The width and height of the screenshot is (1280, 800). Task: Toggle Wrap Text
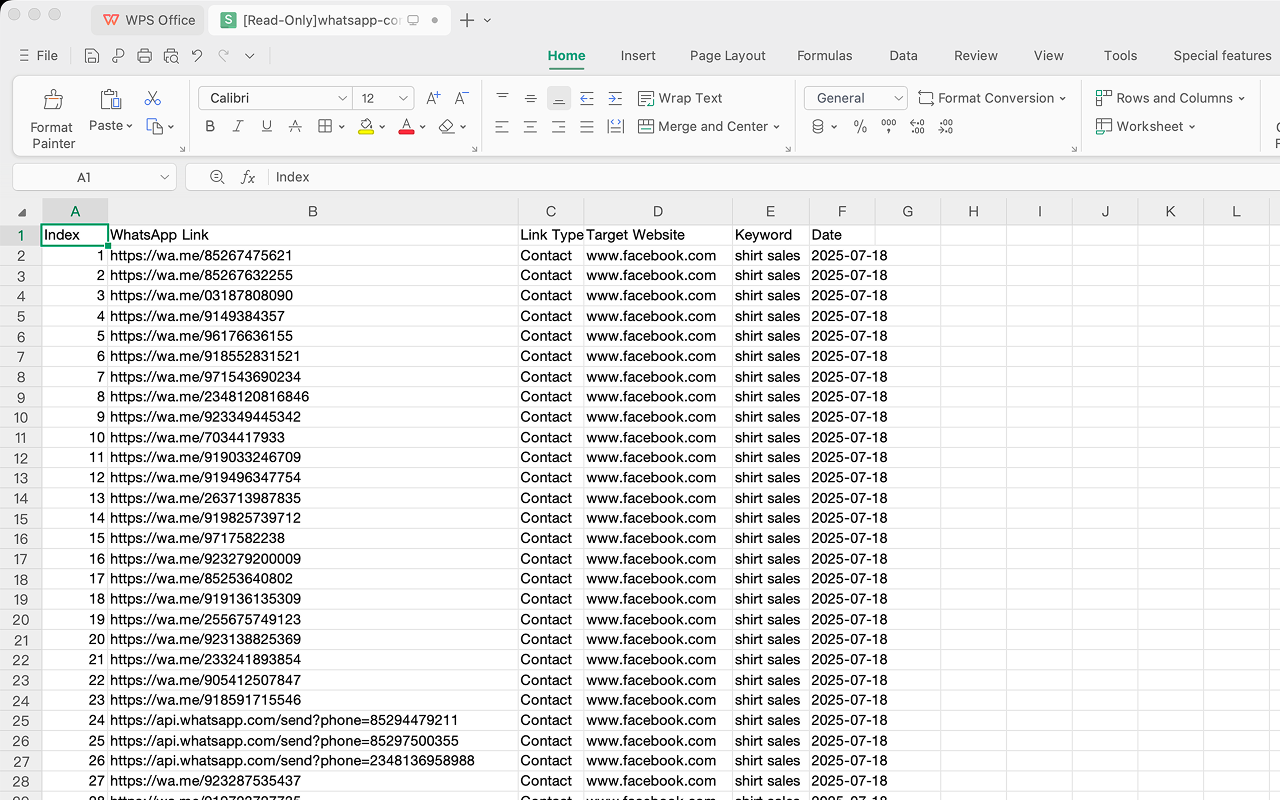click(680, 98)
